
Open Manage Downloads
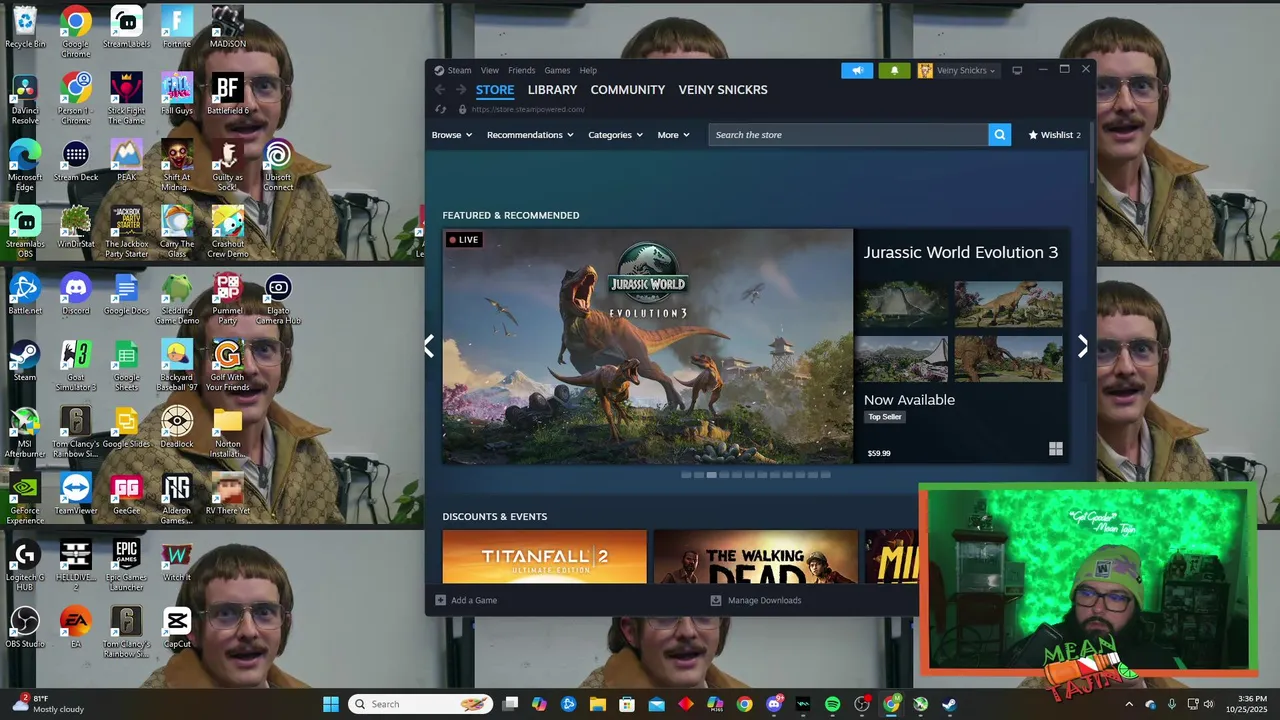tap(755, 600)
